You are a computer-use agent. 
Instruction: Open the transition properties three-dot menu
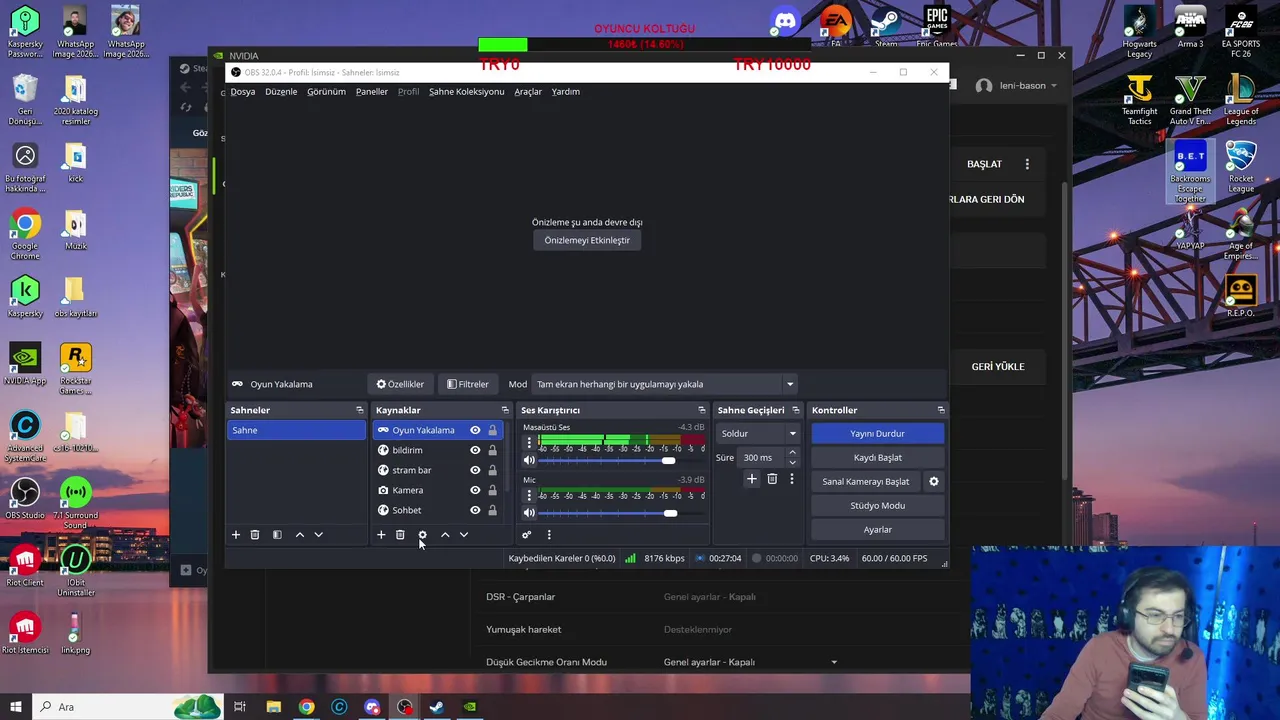(791, 479)
